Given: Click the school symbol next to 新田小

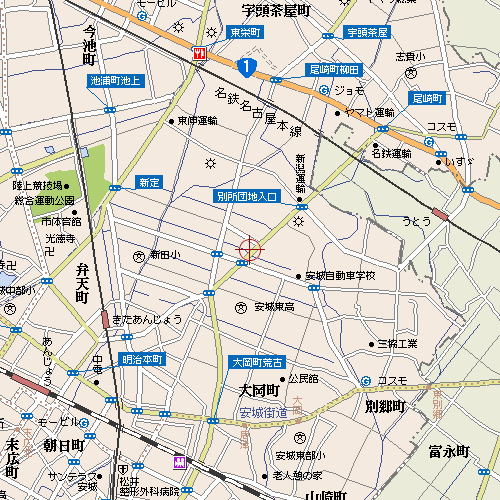Looking at the screenshot, I should (139, 257).
